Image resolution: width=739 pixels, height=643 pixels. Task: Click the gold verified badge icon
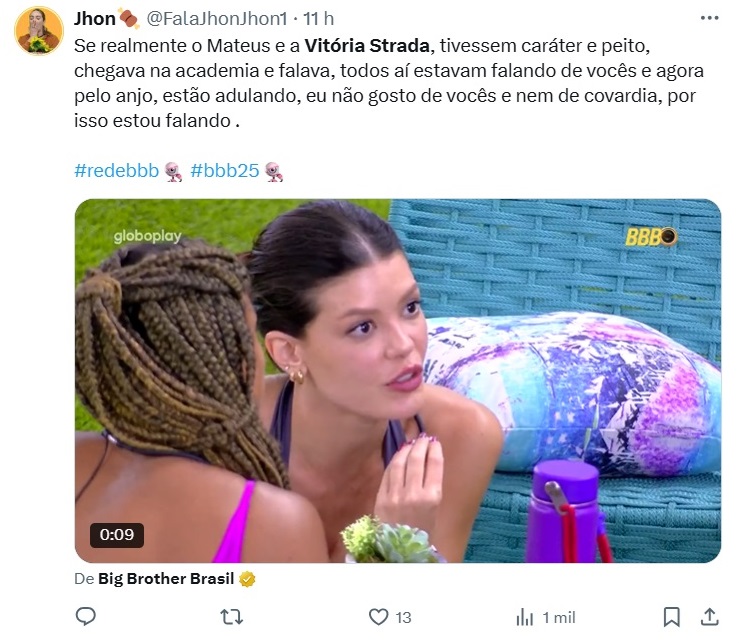tap(247, 579)
